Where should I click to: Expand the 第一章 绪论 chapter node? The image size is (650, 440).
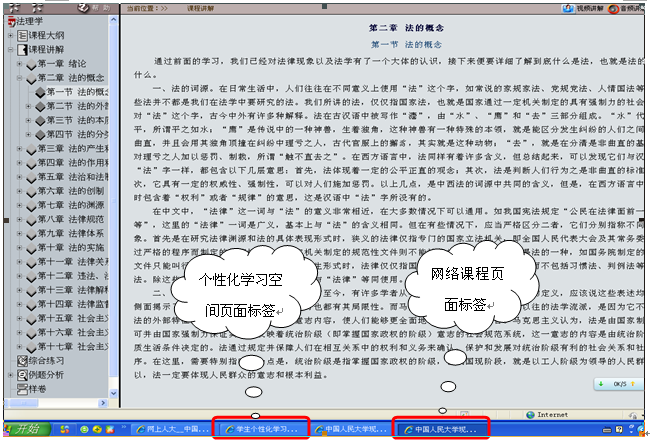coord(20,63)
